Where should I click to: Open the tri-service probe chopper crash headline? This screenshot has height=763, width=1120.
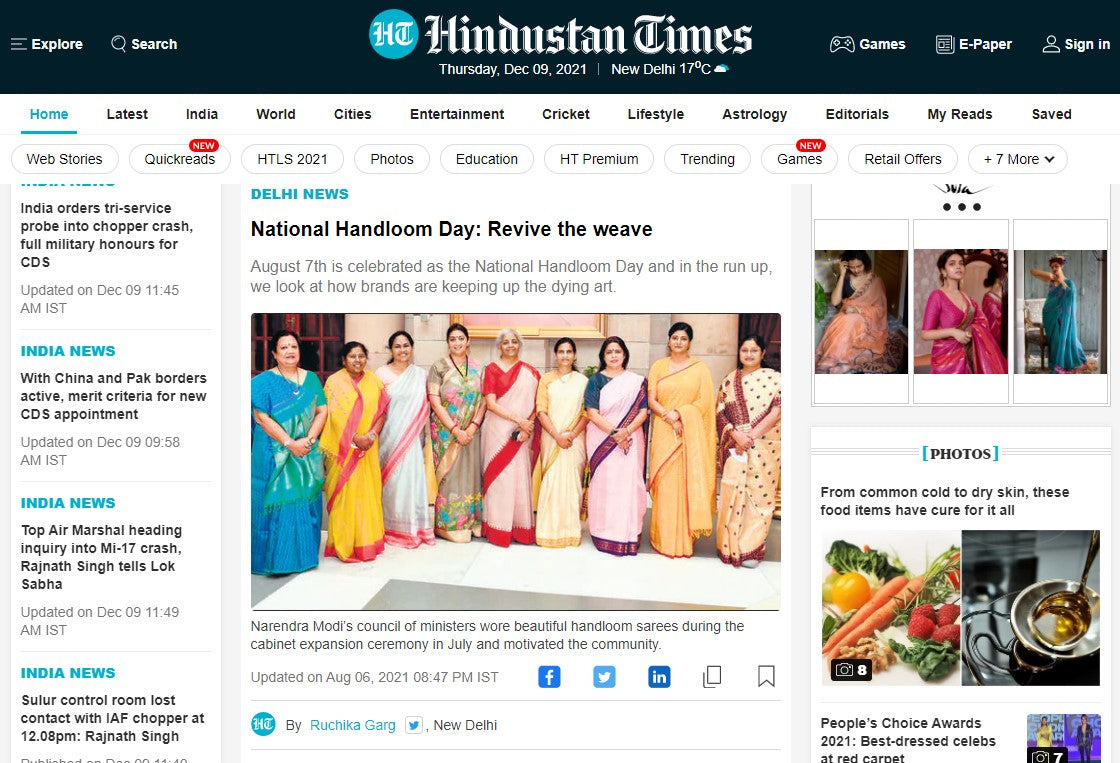[x=107, y=235]
